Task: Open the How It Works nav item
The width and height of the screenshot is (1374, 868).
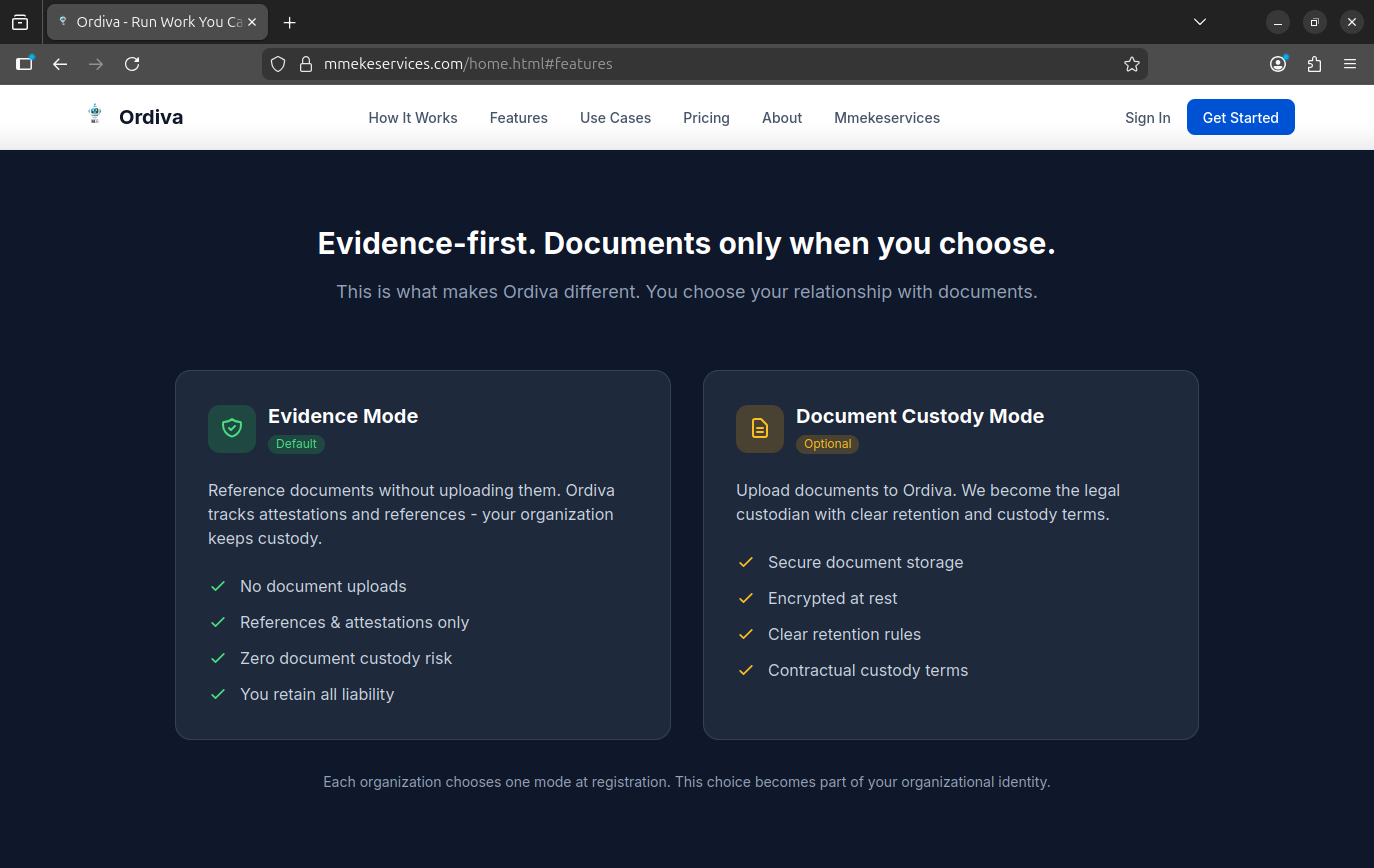Action: tap(413, 118)
